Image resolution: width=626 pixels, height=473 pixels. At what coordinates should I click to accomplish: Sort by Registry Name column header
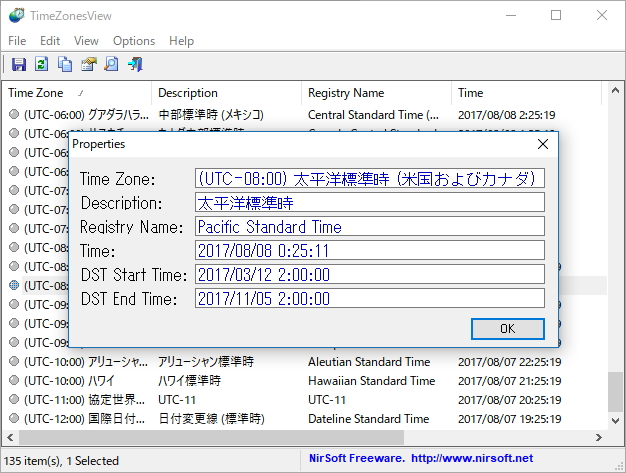(376, 93)
